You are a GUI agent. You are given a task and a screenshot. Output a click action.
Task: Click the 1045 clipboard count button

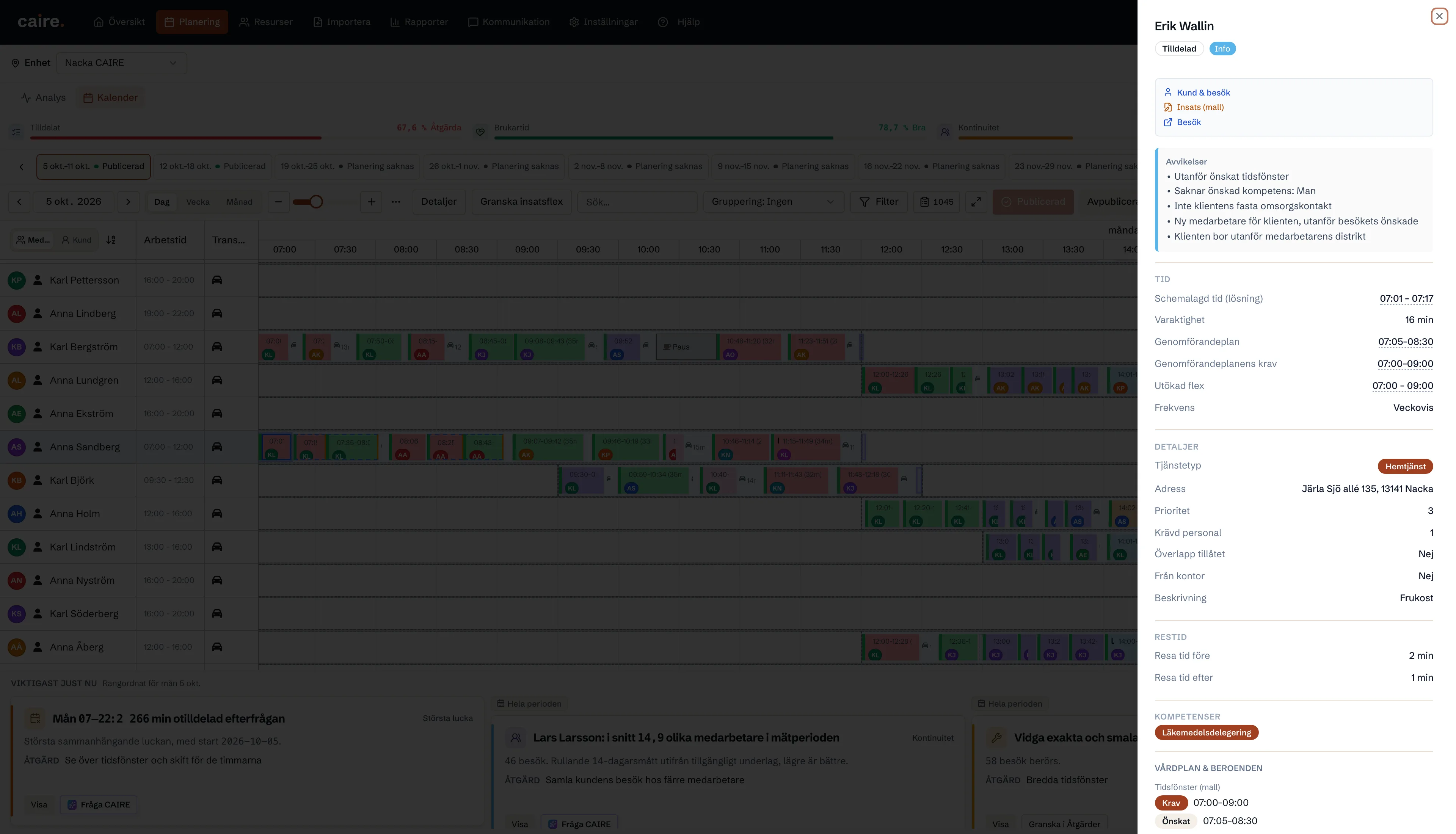click(937, 202)
